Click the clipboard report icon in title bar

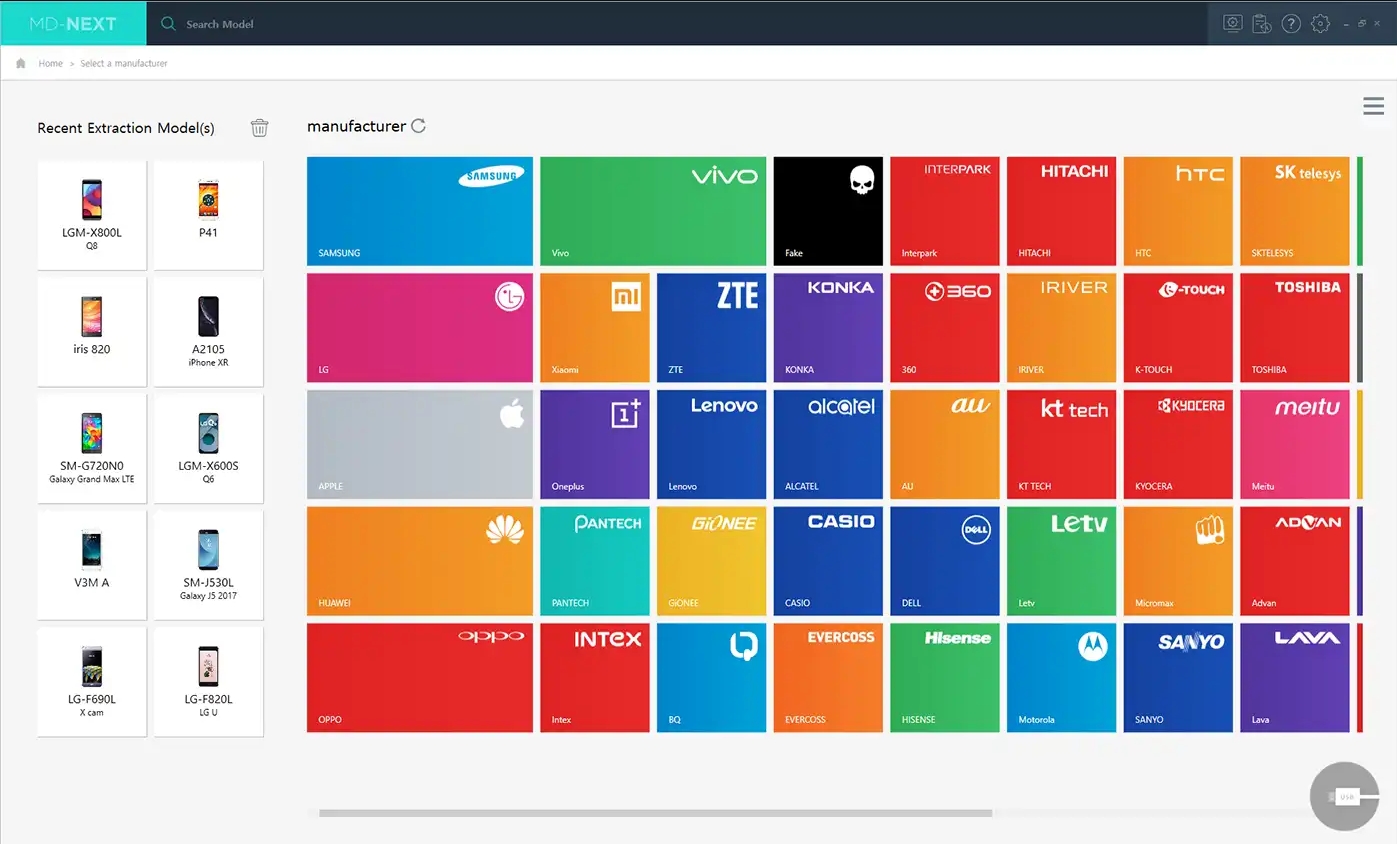point(1262,23)
